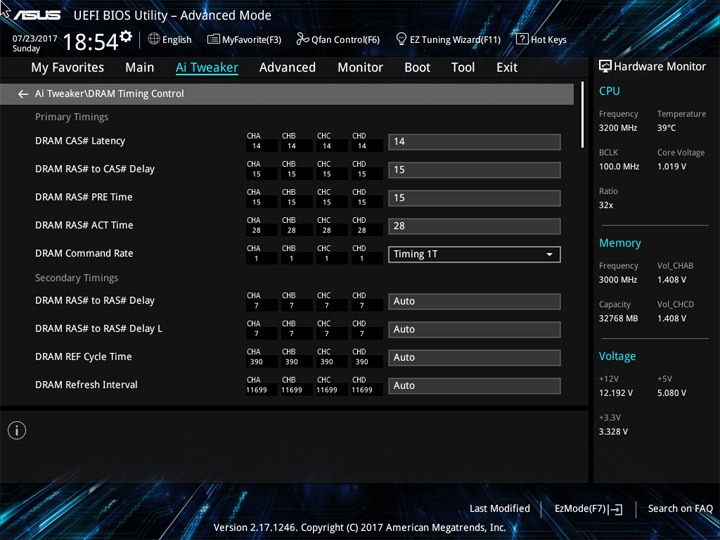Viewport: 720px width, 540px height.
Task: Click the settings gear icon beside the clock
Action: tap(125, 37)
